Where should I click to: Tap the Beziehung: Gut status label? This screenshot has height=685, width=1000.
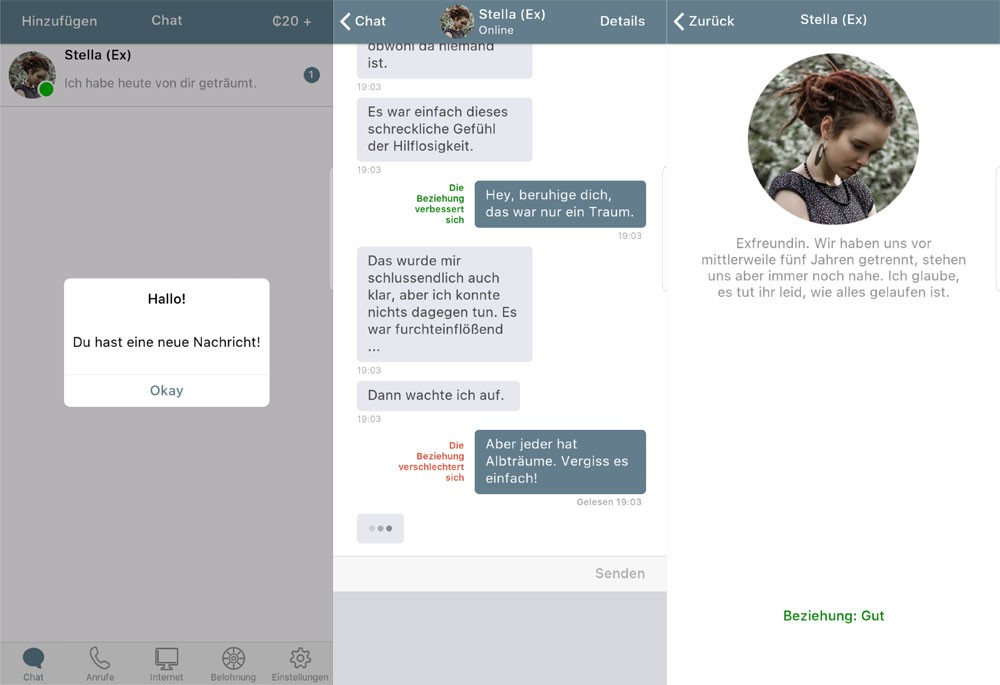(833, 616)
